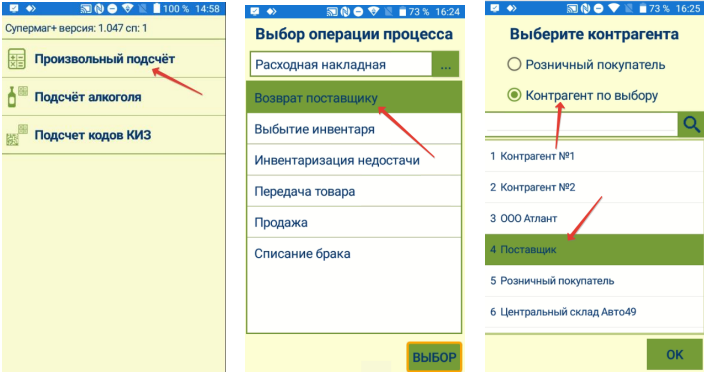This screenshot has width=704, height=372.
Task: Select contractor 3 ООО Атлант
Action: (x=594, y=219)
